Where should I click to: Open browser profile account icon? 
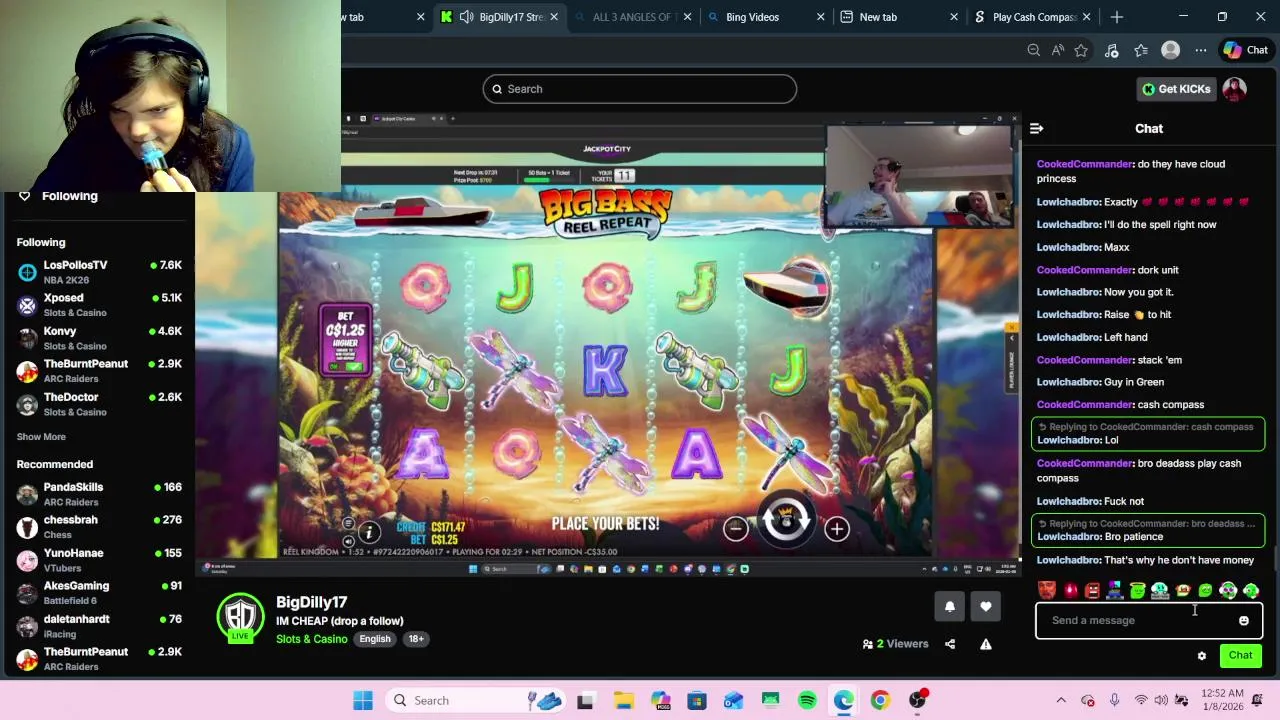pyautogui.click(x=1170, y=50)
